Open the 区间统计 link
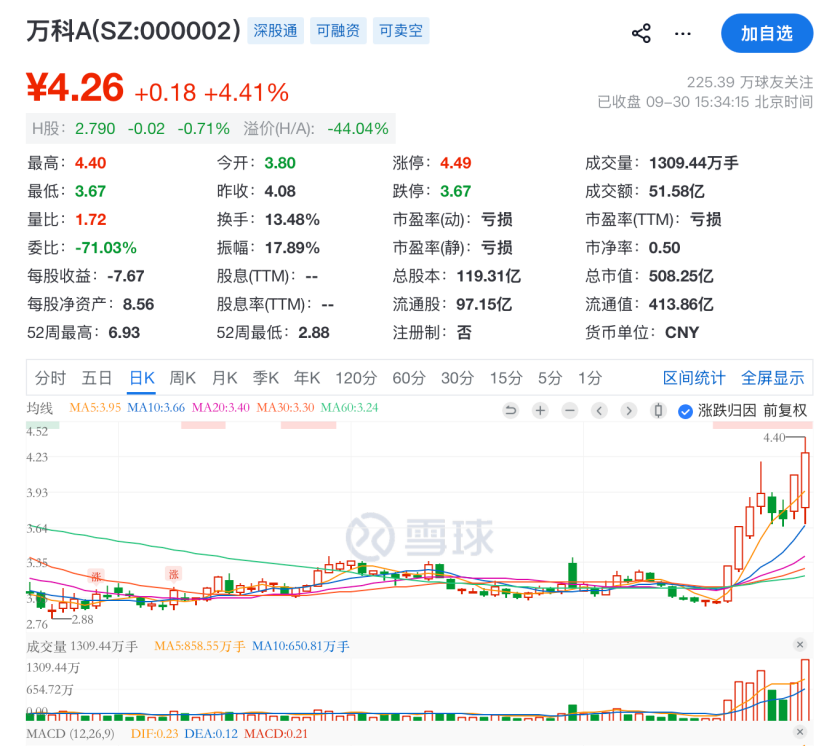Image resolution: width=832 pixels, height=746 pixels. [x=694, y=378]
